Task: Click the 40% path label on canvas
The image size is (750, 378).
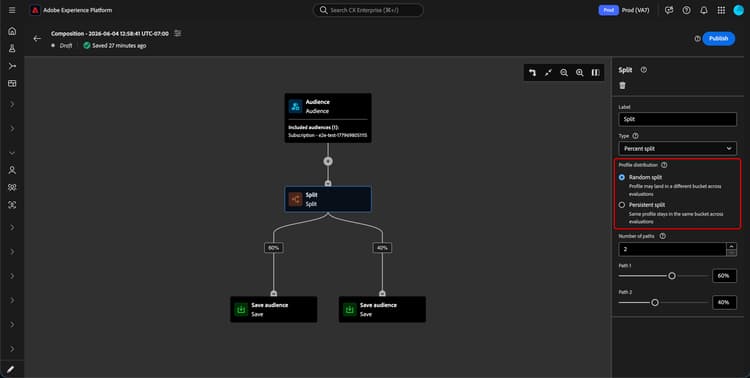Action: pyautogui.click(x=382, y=248)
